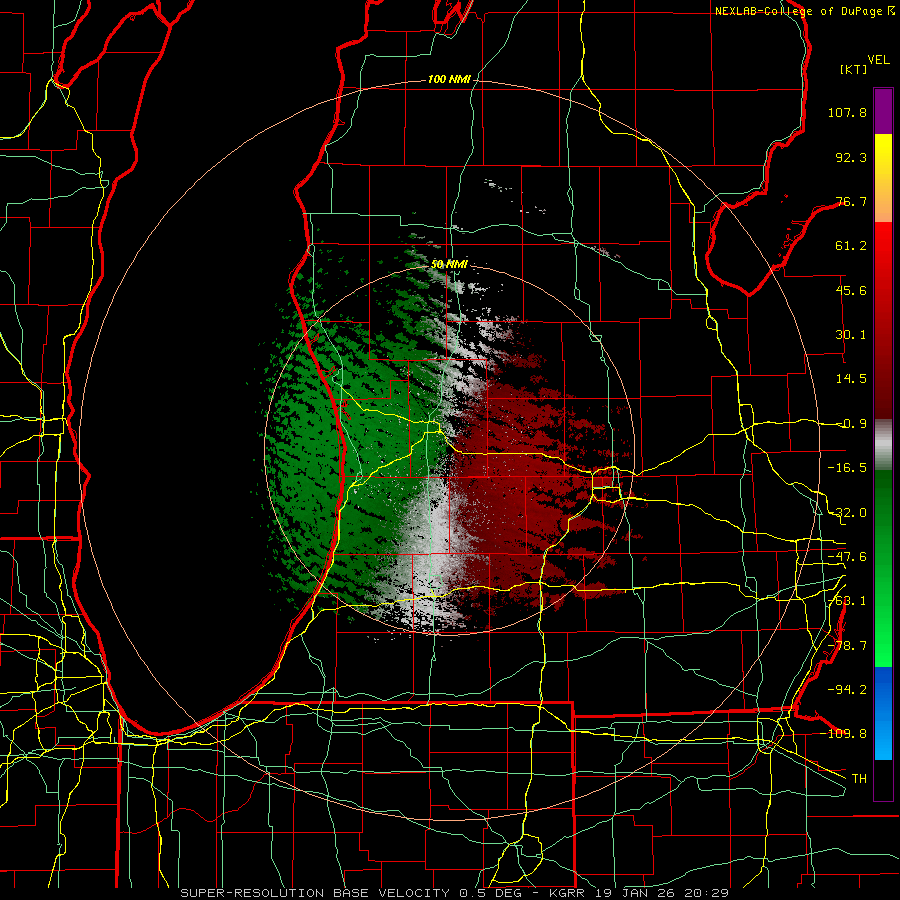900x900 pixels.
Task: Click the 50 NMI range ring label
Action: [449, 265]
